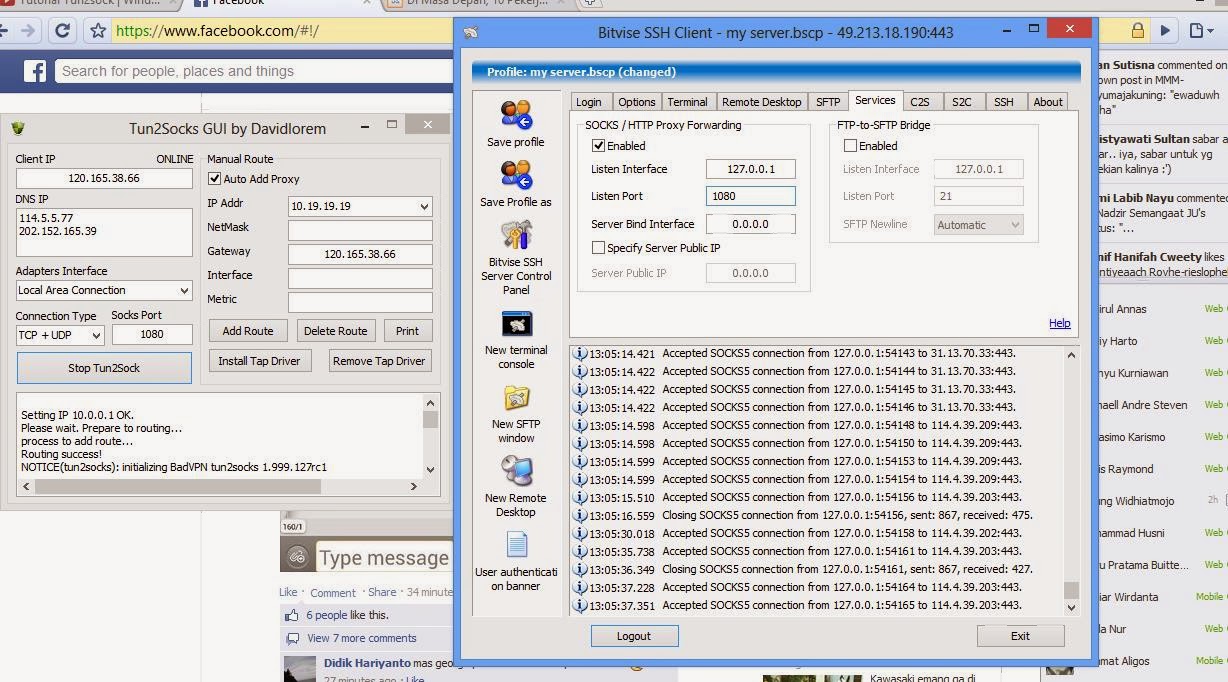The image size is (1228, 682).
Task: Open the Help link in Services tab
Action: click(1059, 323)
